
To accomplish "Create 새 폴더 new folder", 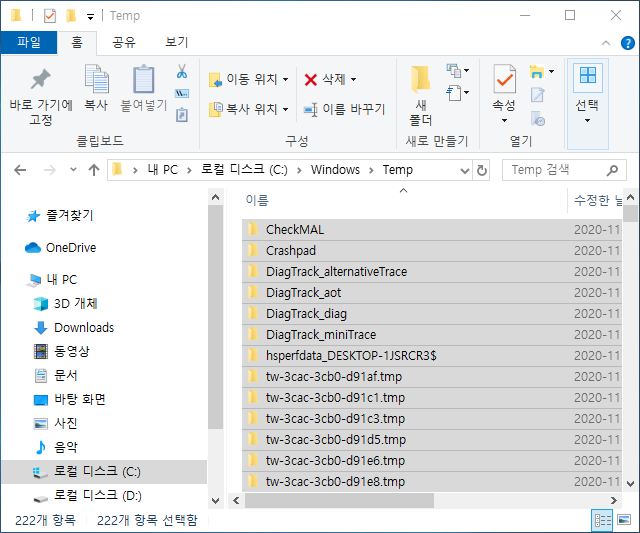I will (x=420, y=95).
